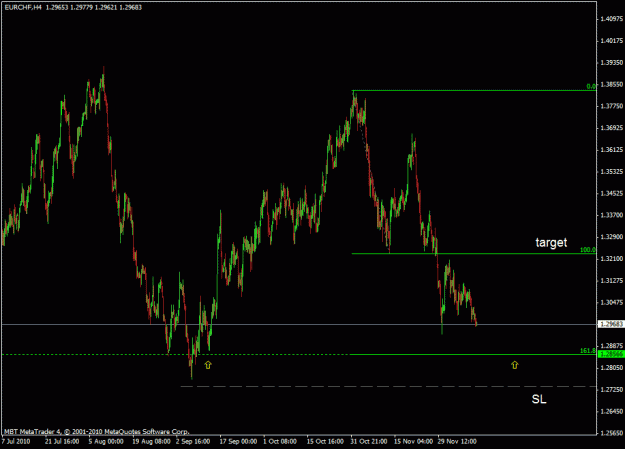The height and width of the screenshot is (449, 625).
Task: Click the 1.28875 price axis label
Action: 612,346
